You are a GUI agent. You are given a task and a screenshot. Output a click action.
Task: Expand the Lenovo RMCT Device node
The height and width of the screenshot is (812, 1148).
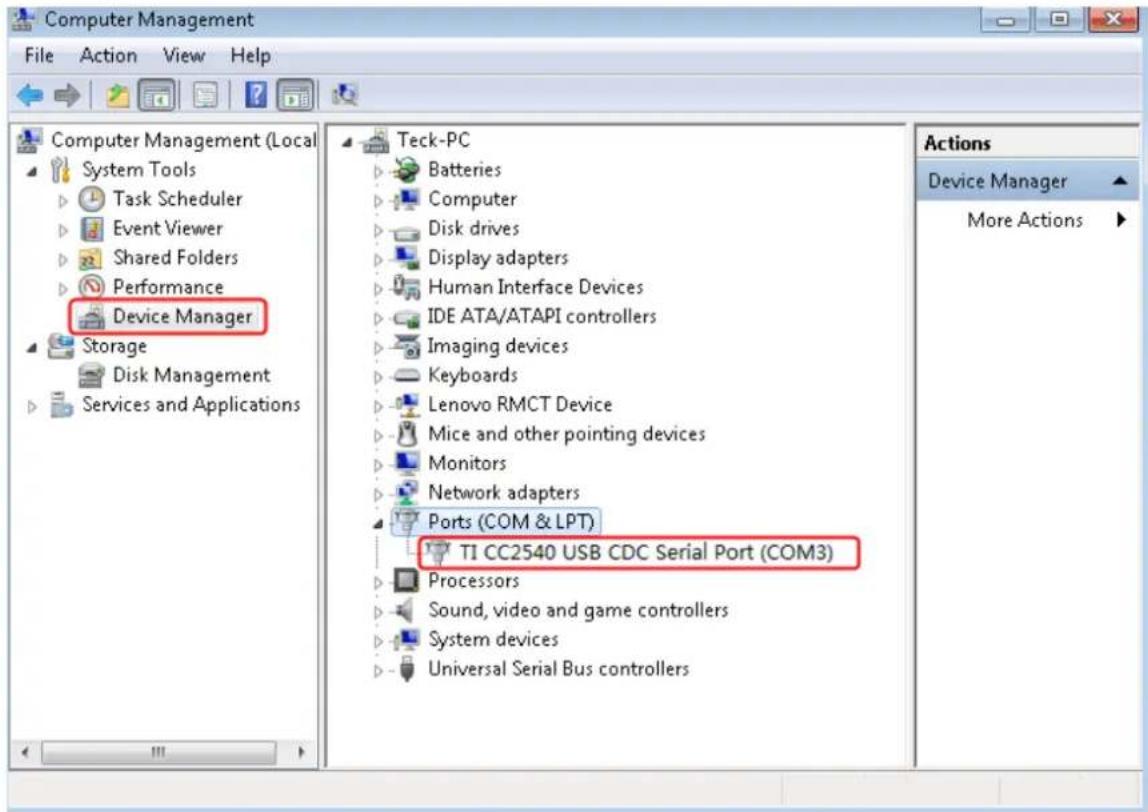click(378, 406)
